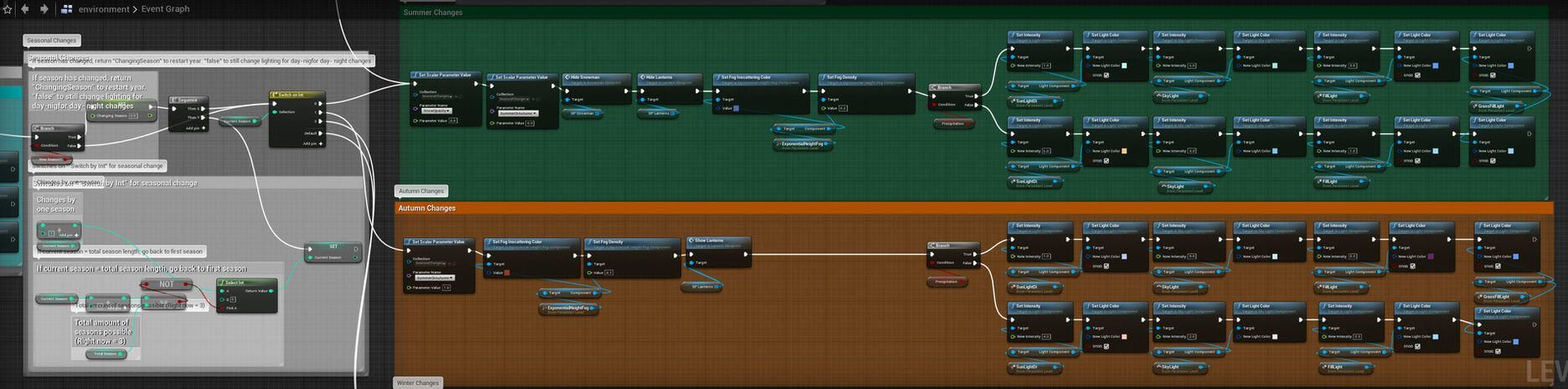Open Autumn's SummerOrAutumn parameter name dropdown
Viewport: 1568px width, 389px height.
pos(435,277)
